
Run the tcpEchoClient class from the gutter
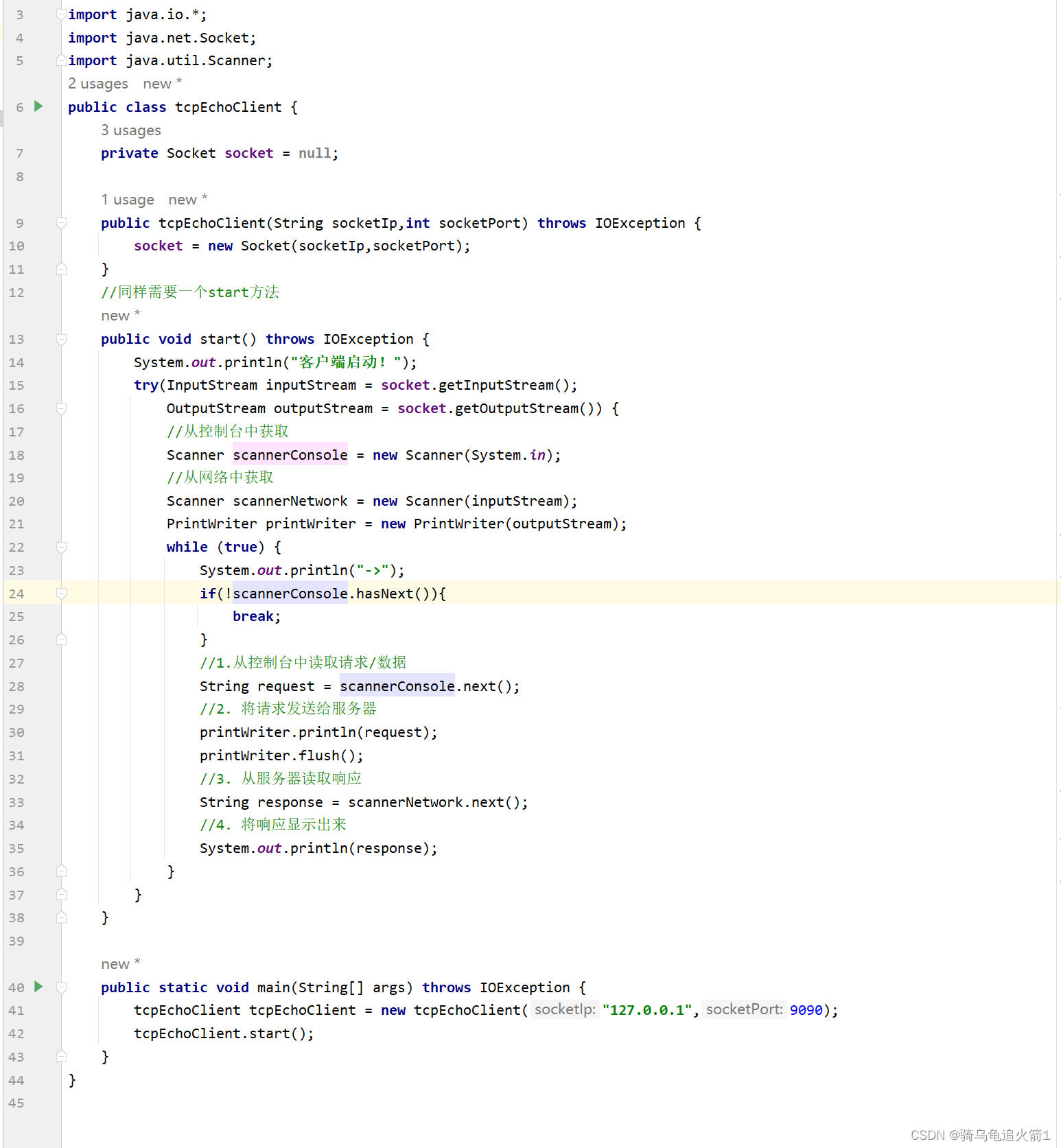(x=39, y=106)
